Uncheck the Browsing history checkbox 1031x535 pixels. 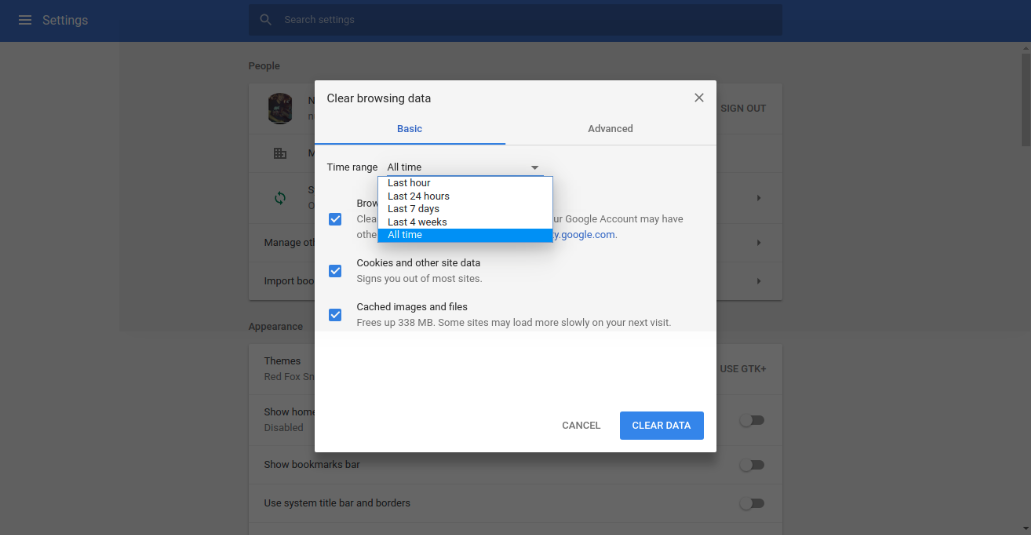click(x=335, y=219)
